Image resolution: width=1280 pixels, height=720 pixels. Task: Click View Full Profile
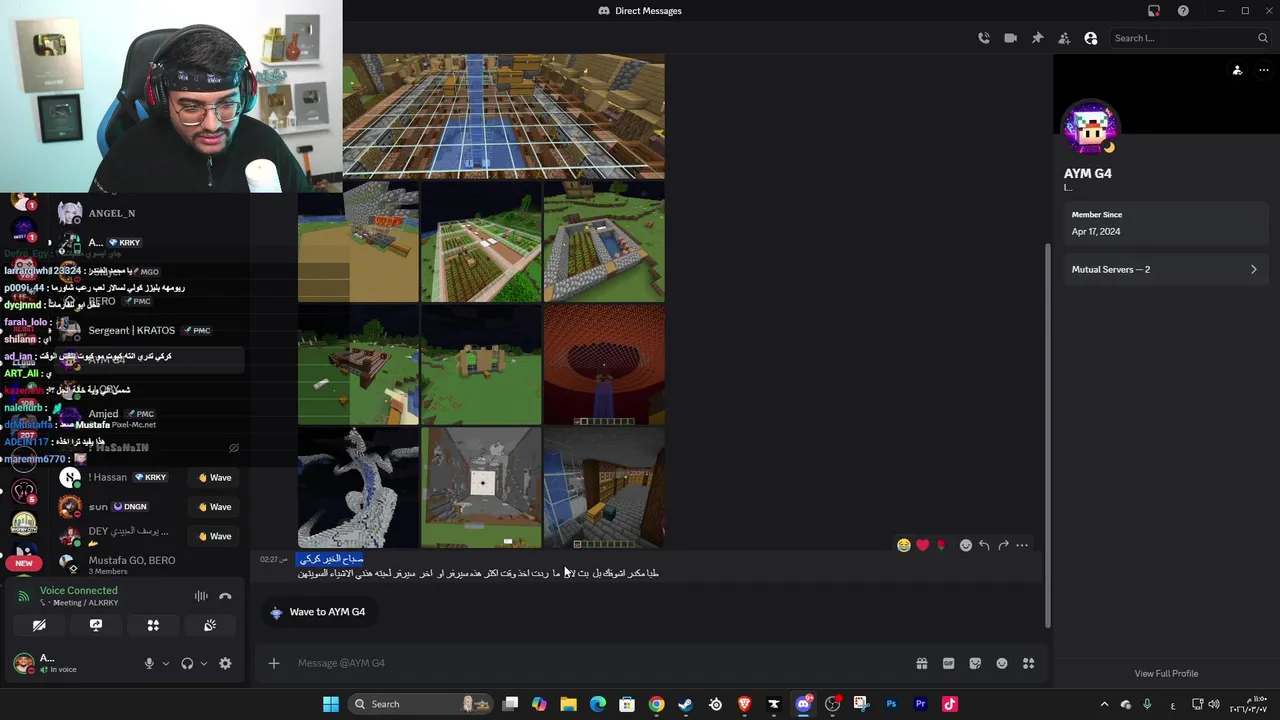tap(1166, 673)
